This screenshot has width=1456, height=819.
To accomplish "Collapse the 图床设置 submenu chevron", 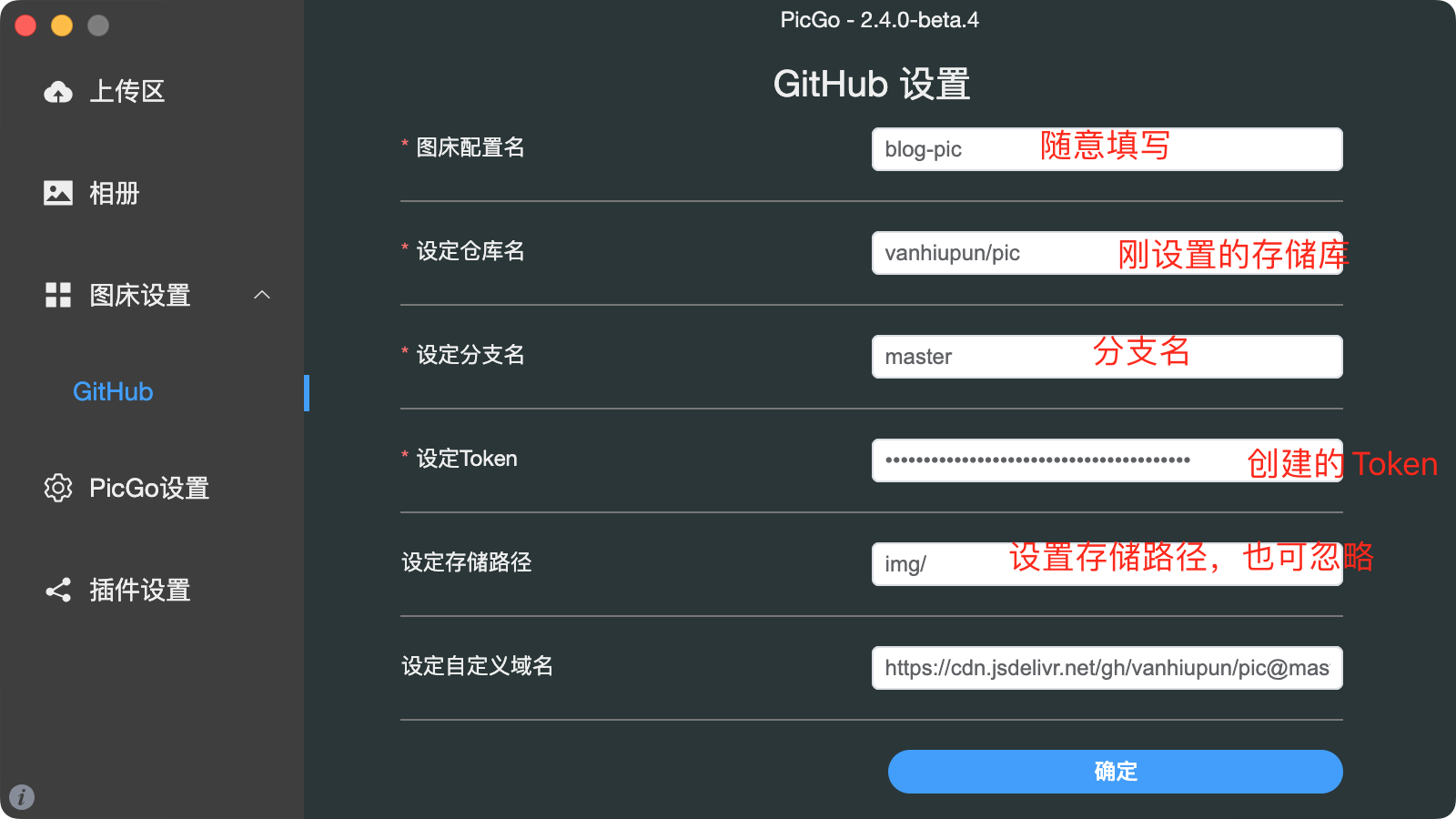I will coord(262,295).
